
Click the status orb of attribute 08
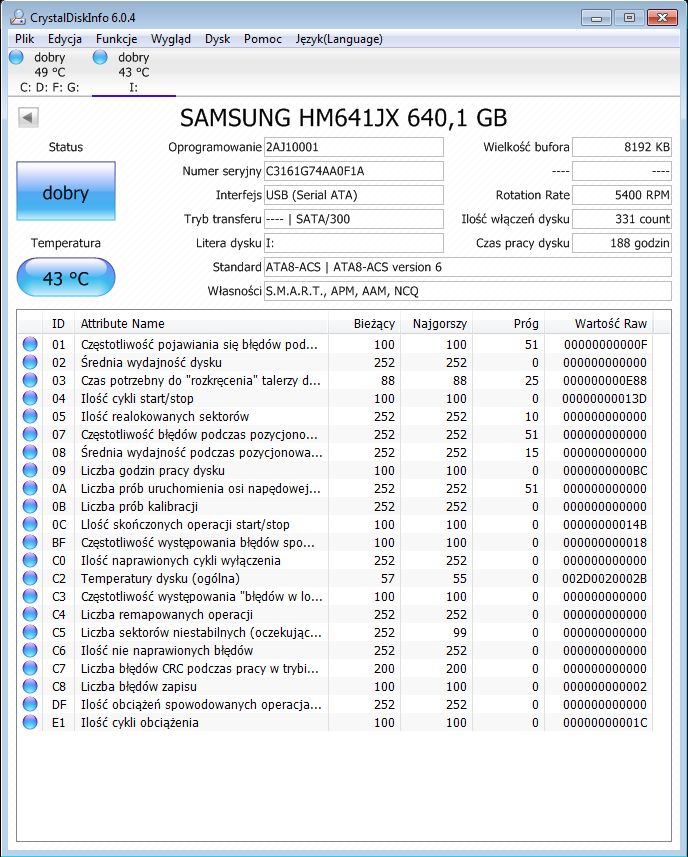tap(30, 452)
